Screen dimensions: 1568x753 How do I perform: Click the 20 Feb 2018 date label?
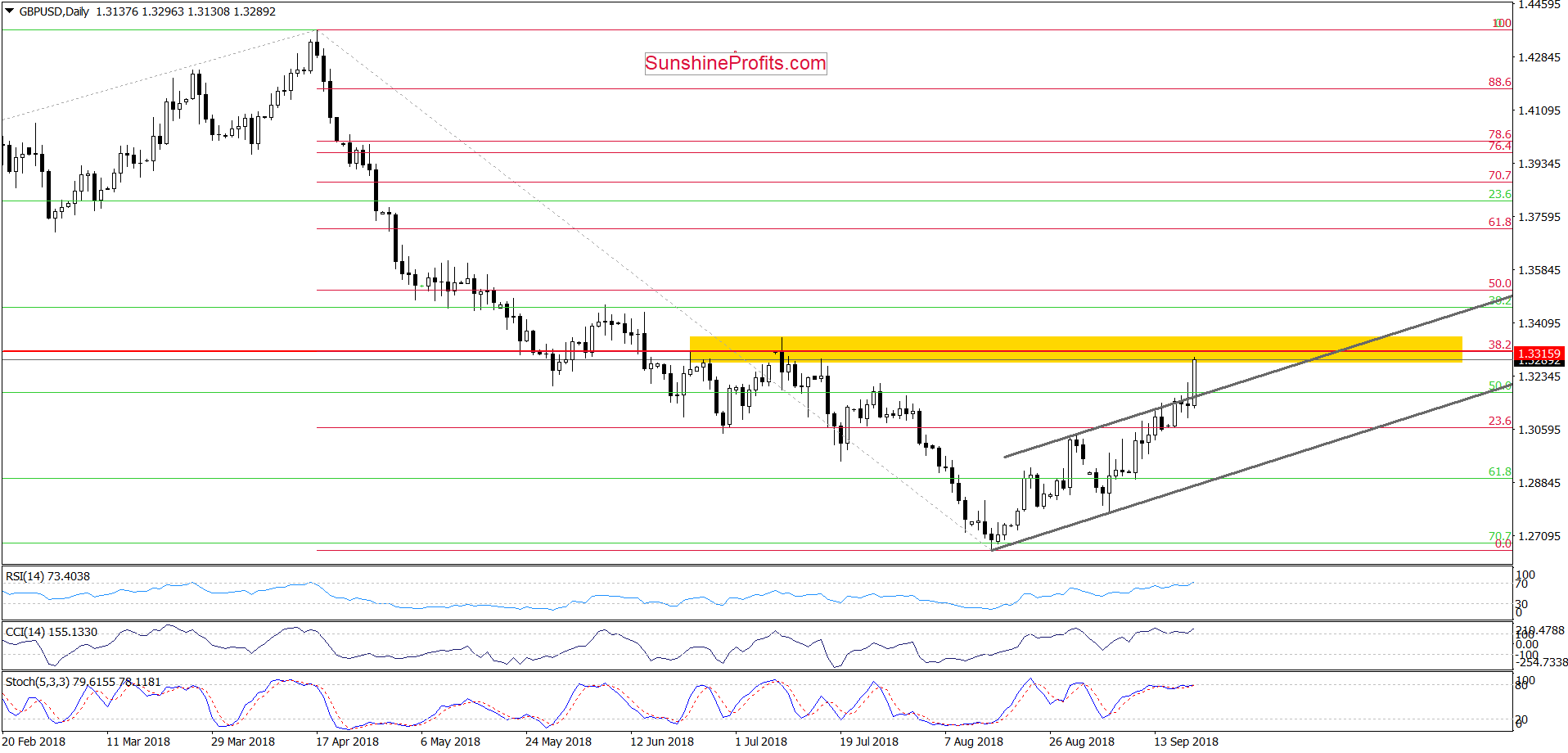34,742
